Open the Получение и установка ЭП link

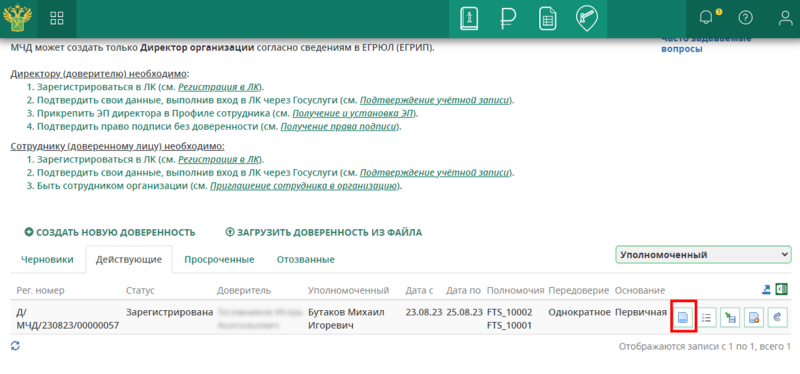point(353,113)
